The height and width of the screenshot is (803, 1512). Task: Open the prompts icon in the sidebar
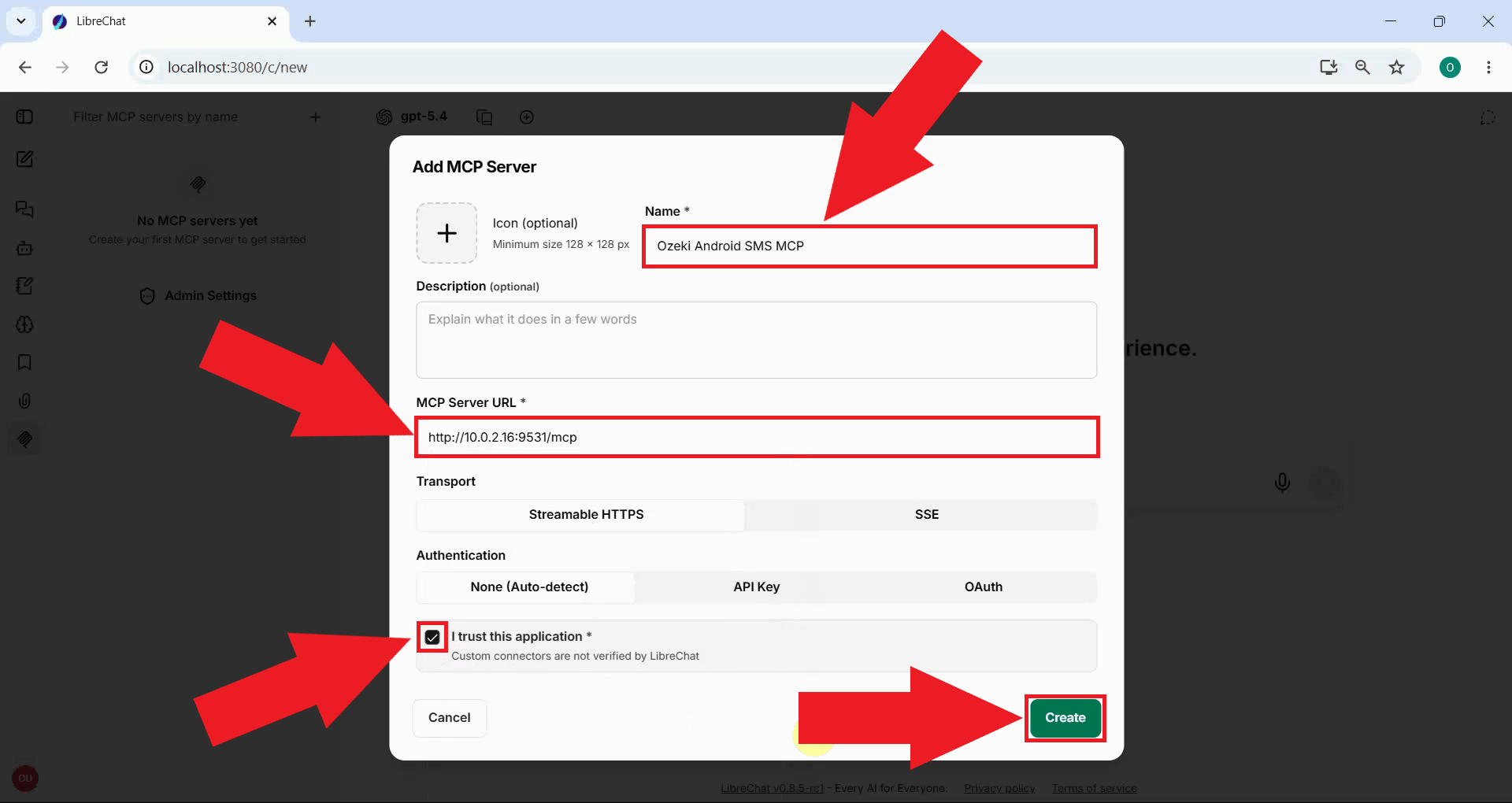tap(24, 286)
